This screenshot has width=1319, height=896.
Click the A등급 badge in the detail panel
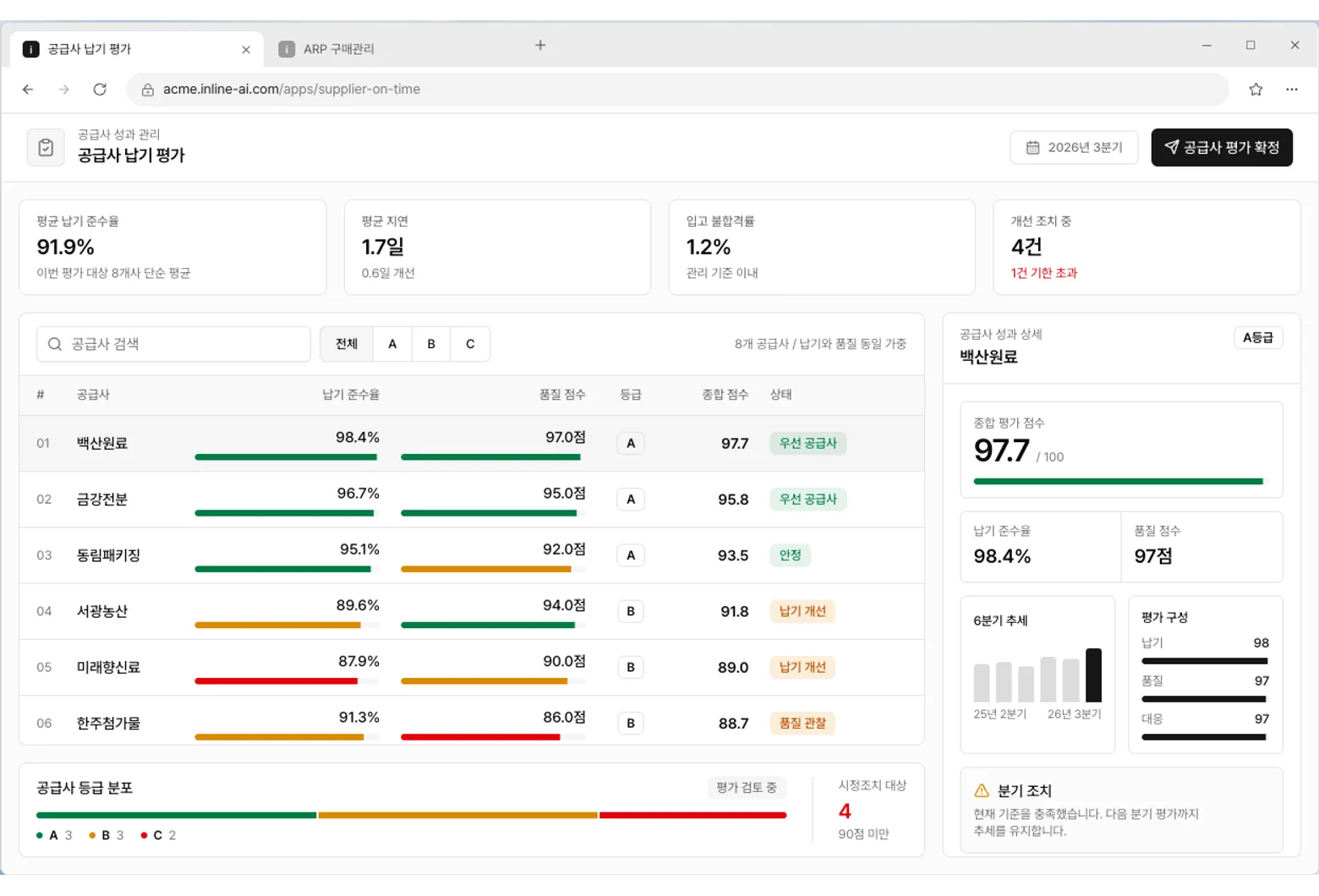(1258, 338)
